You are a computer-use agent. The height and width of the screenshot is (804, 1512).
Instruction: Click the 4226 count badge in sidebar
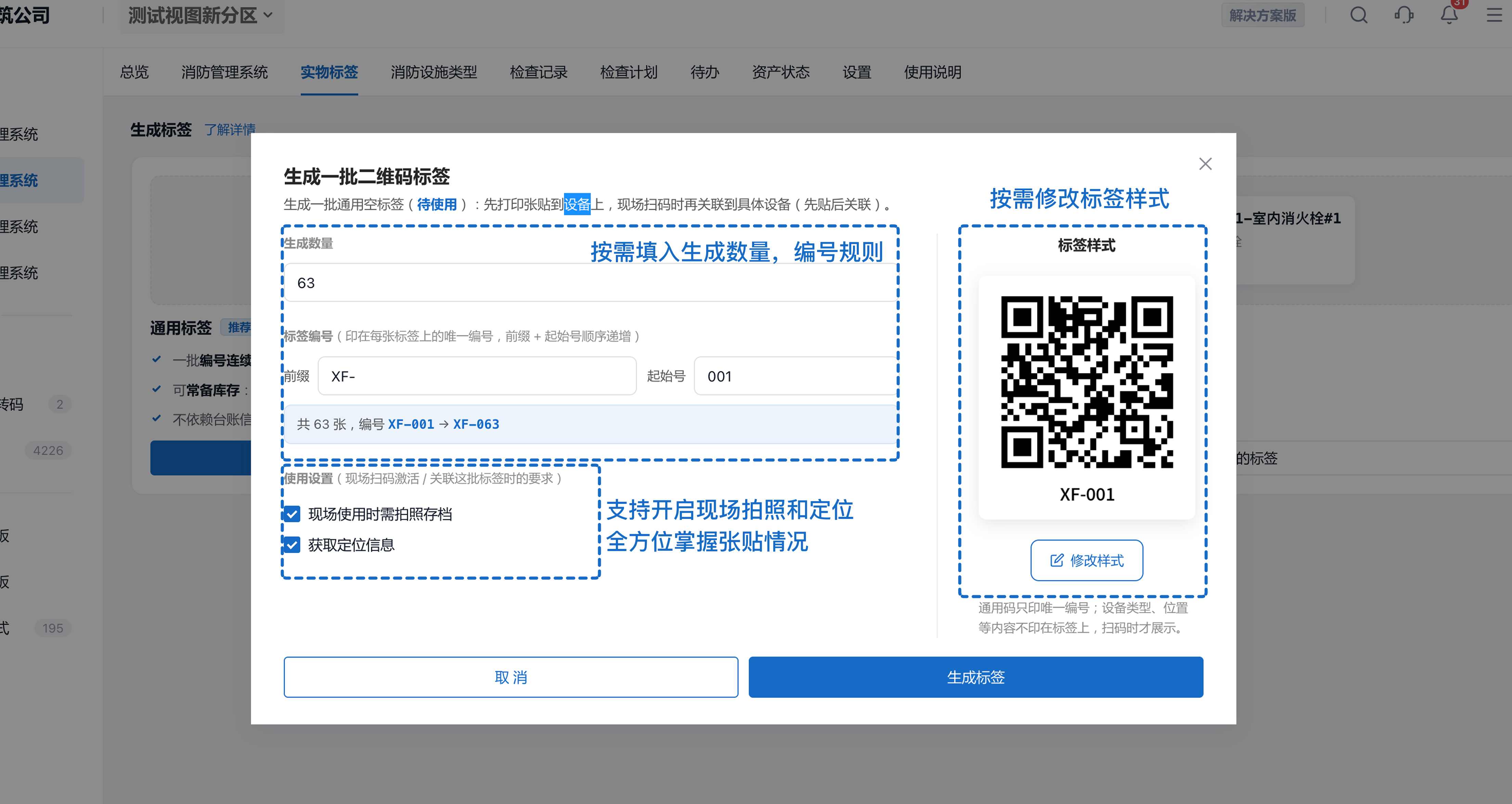pos(48,450)
